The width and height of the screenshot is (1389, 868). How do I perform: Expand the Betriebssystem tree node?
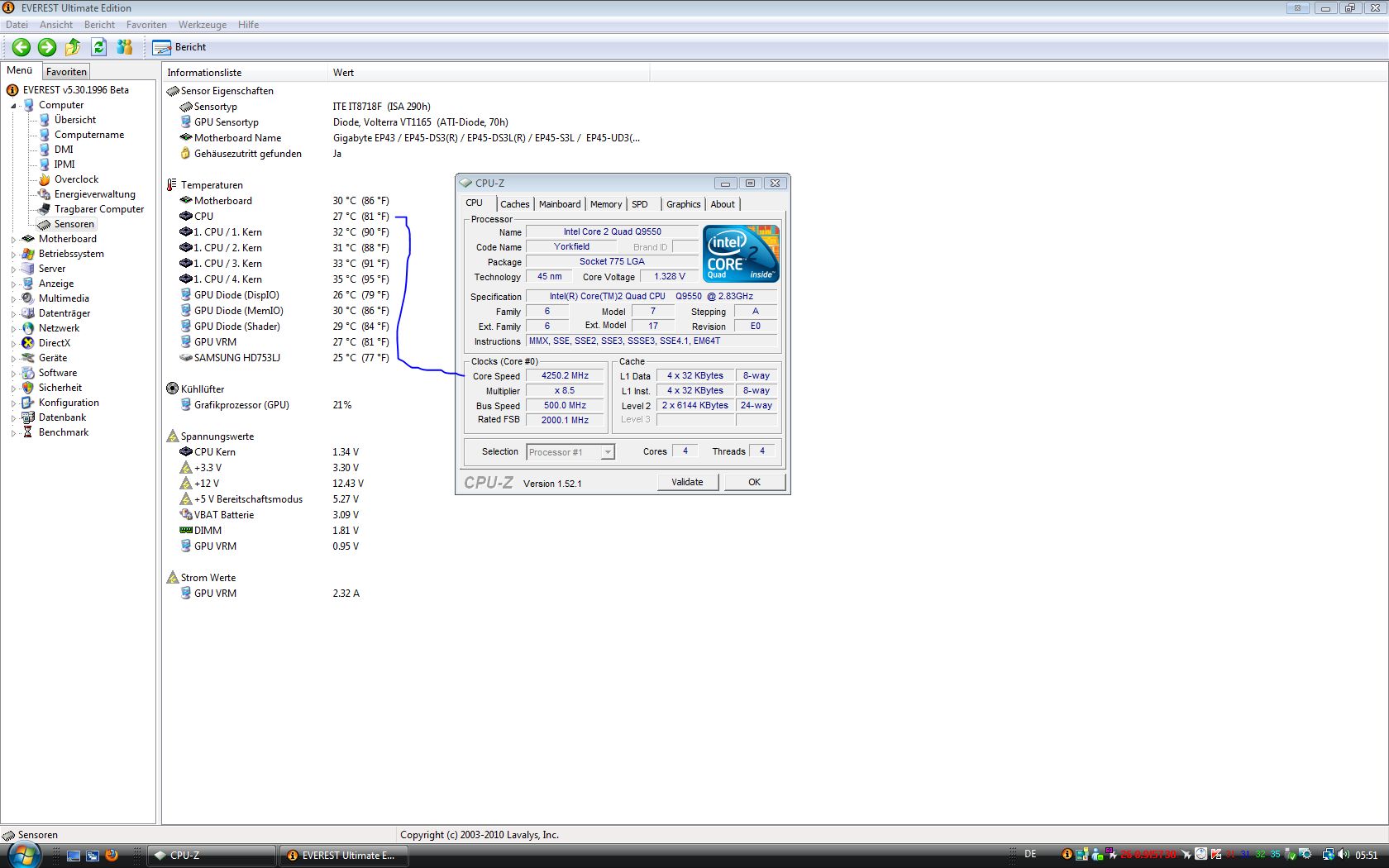13,255
